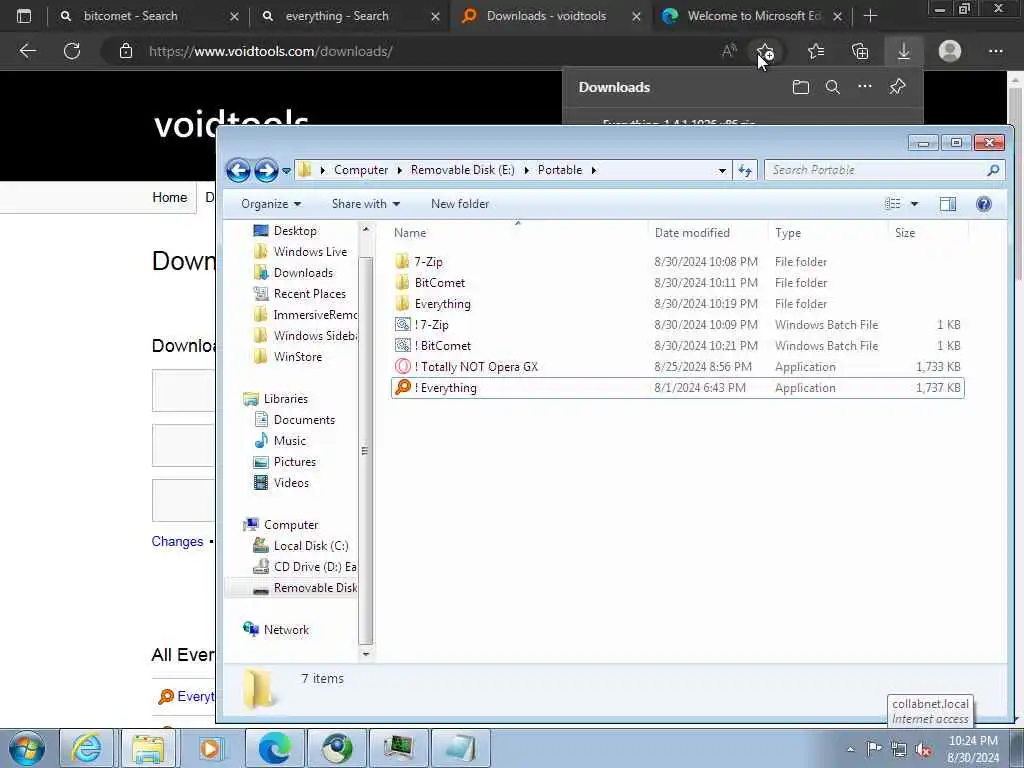Select Network in navigation pane
This screenshot has width=1024, height=768.
[286, 630]
